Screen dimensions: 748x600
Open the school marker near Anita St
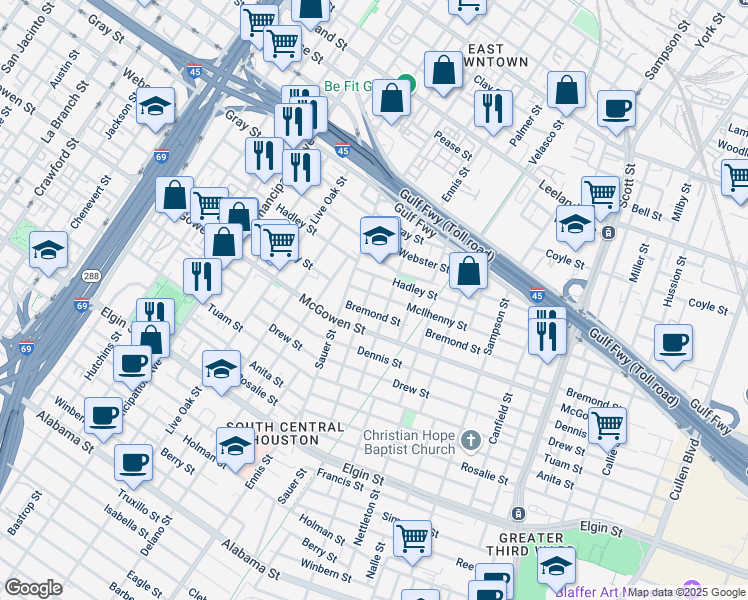click(x=221, y=372)
